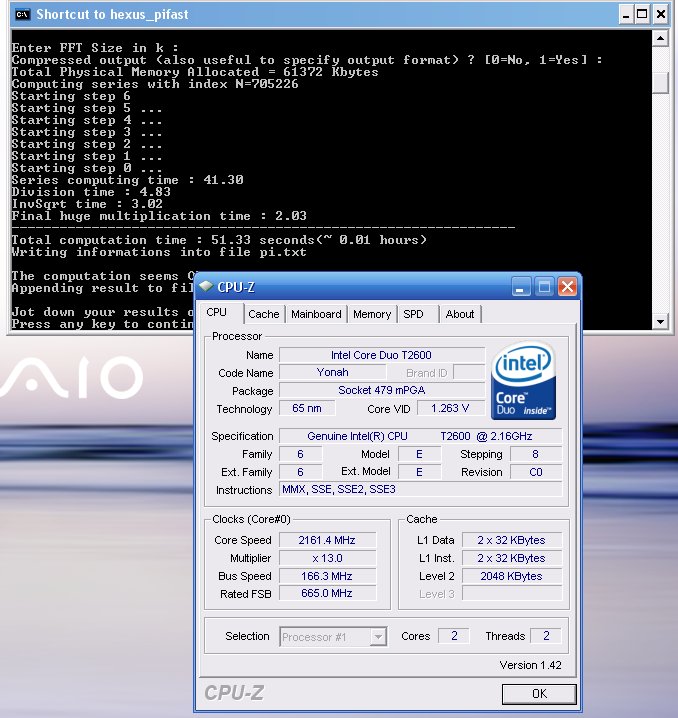Screen dimensions: 678x718
Task: Click the Package value 'Socket 479 mPGA'
Action: (x=382, y=390)
